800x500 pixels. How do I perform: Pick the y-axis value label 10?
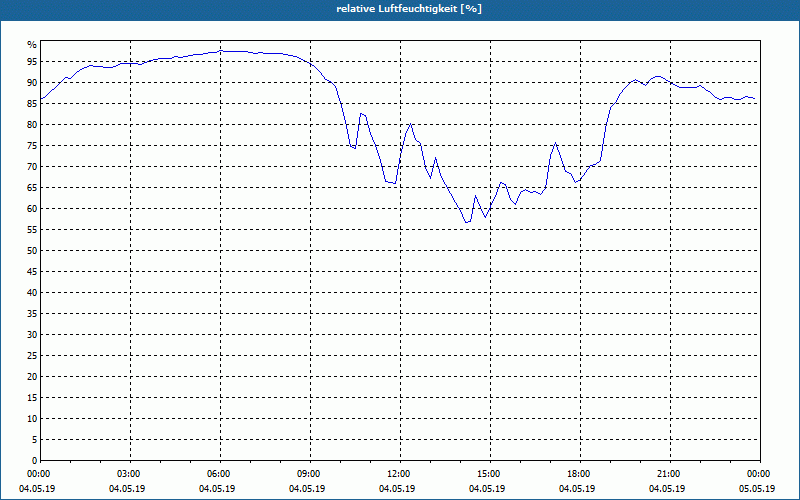click(32, 419)
